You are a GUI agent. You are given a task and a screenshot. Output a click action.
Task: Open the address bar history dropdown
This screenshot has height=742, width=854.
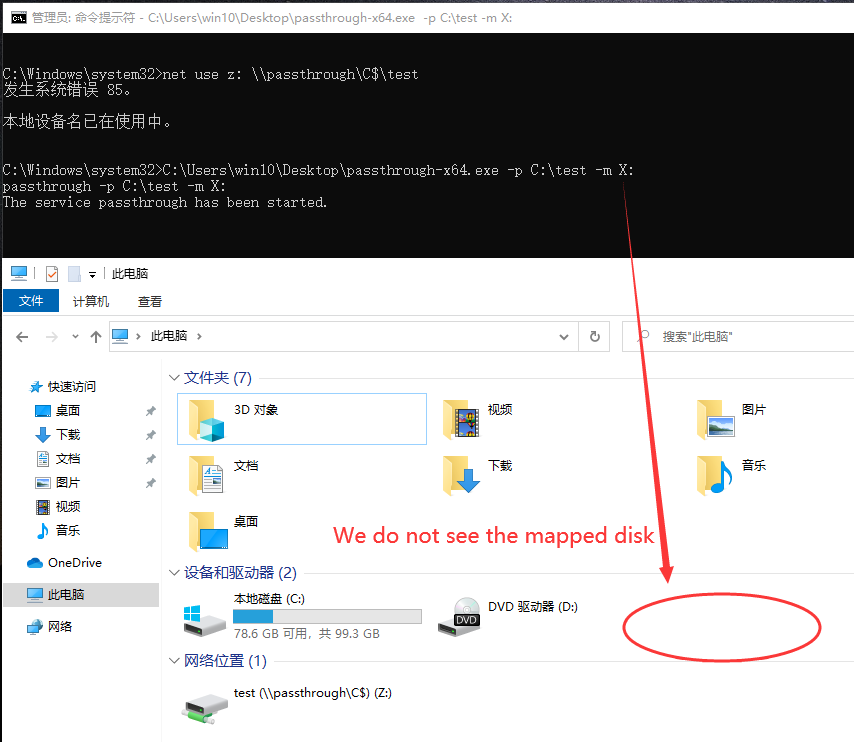click(x=564, y=337)
